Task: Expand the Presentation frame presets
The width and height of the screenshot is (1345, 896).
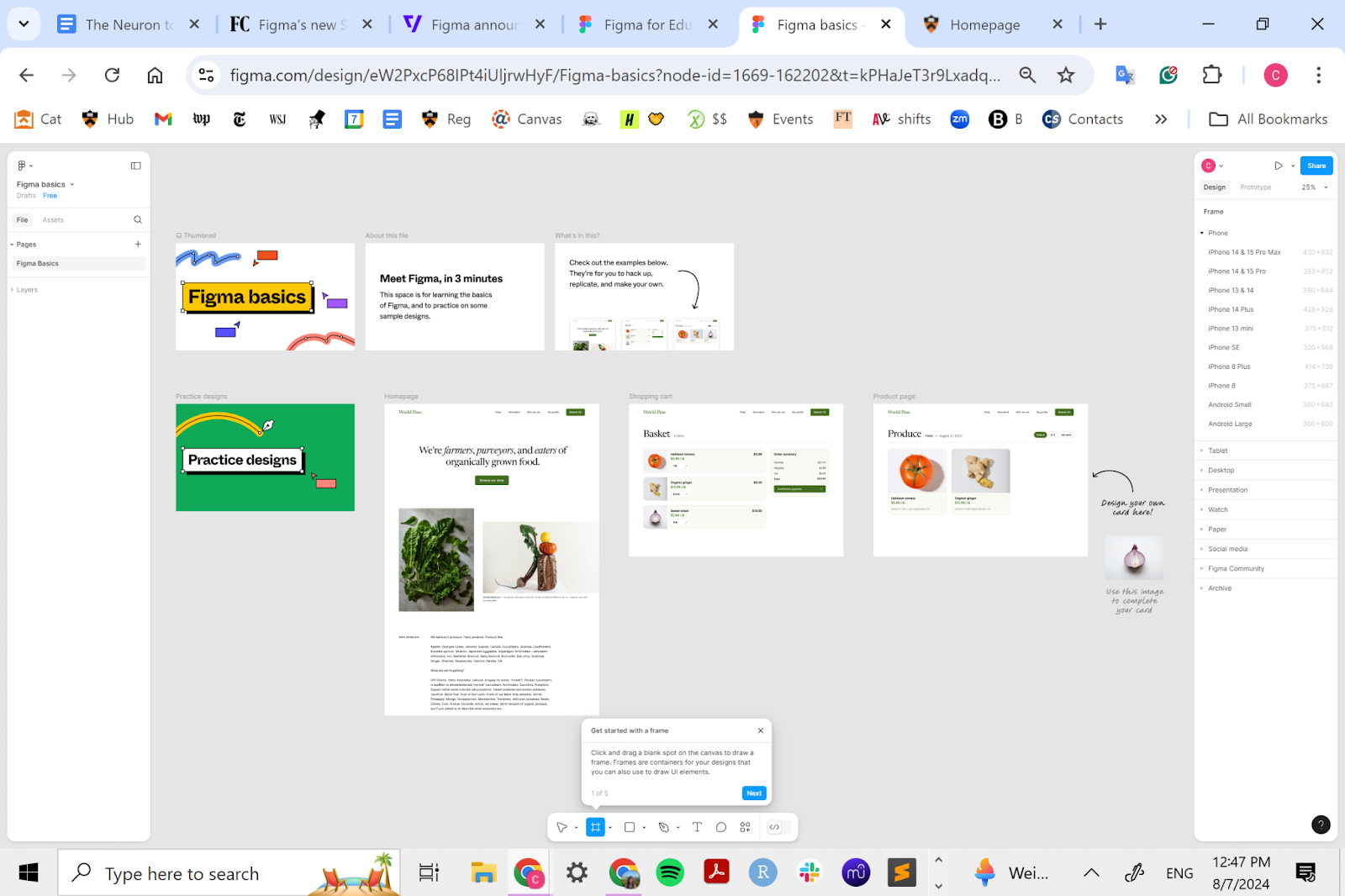Action: 1202,490
